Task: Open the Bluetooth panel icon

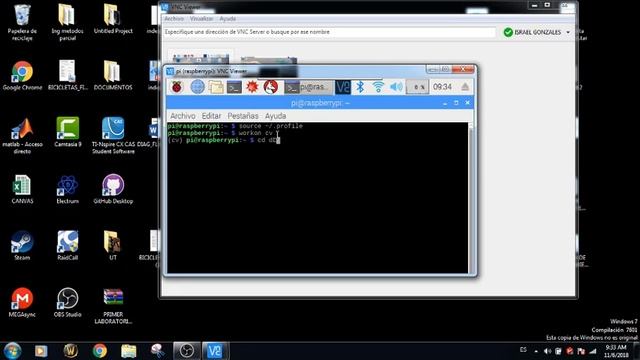Action: click(x=360, y=87)
